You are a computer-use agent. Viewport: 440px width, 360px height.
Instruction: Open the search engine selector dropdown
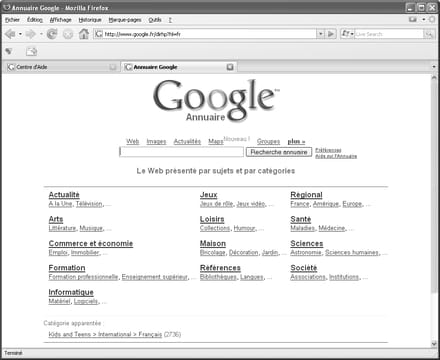(347, 34)
